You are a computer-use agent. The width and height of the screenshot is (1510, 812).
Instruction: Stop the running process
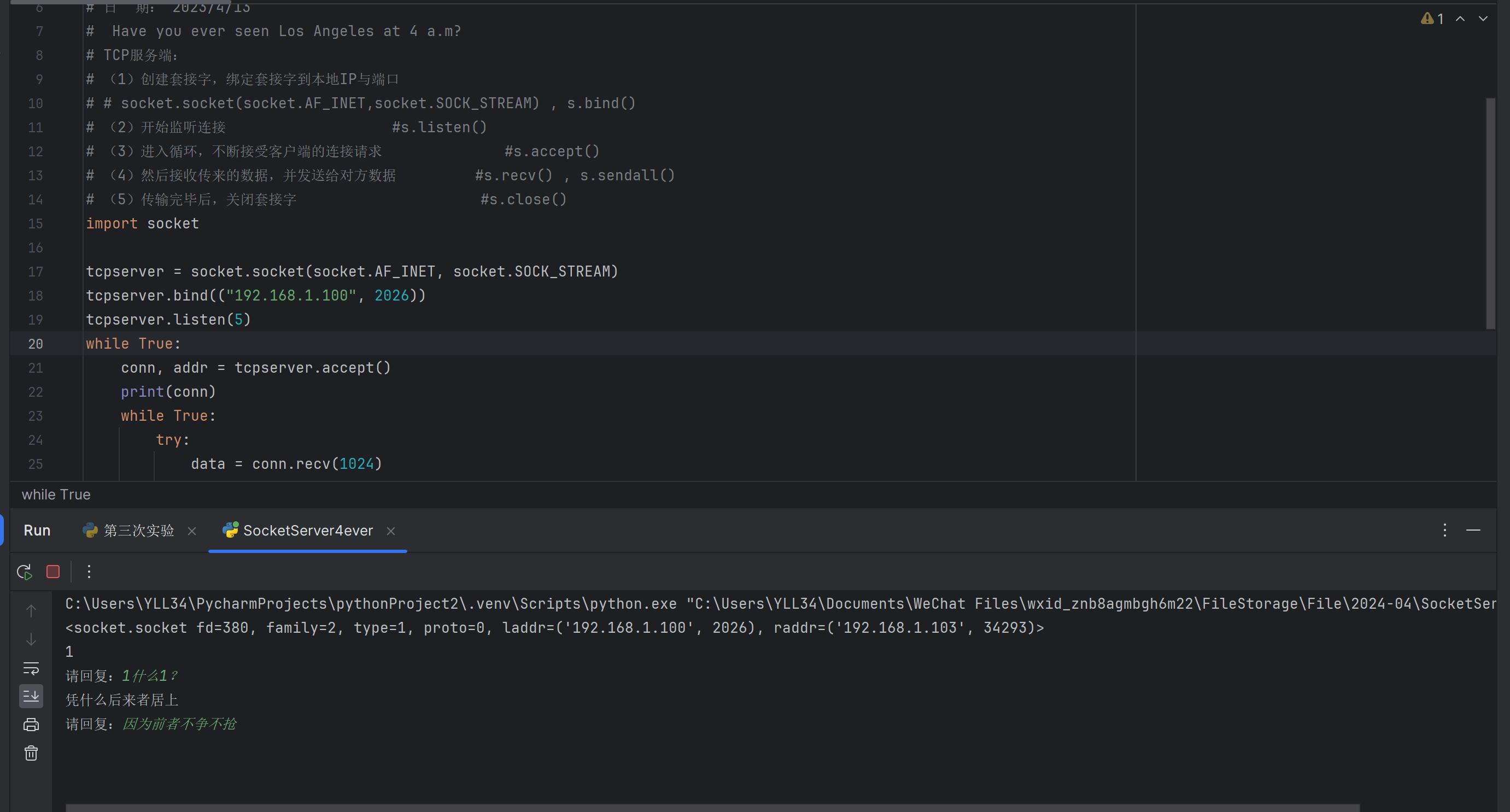(52, 572)
